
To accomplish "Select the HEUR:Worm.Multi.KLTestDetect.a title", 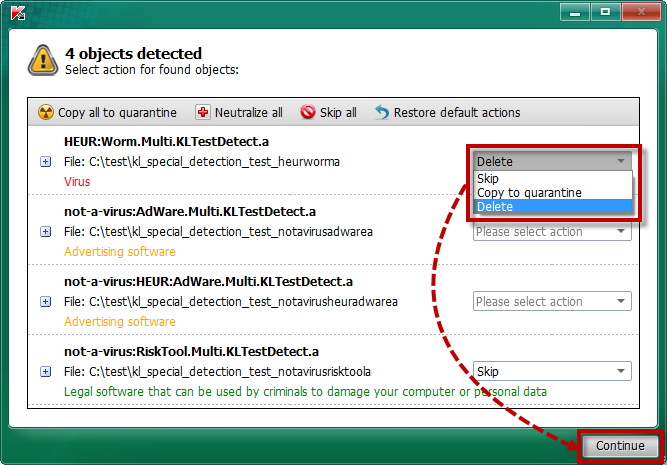I will click(x=166, y=142).
